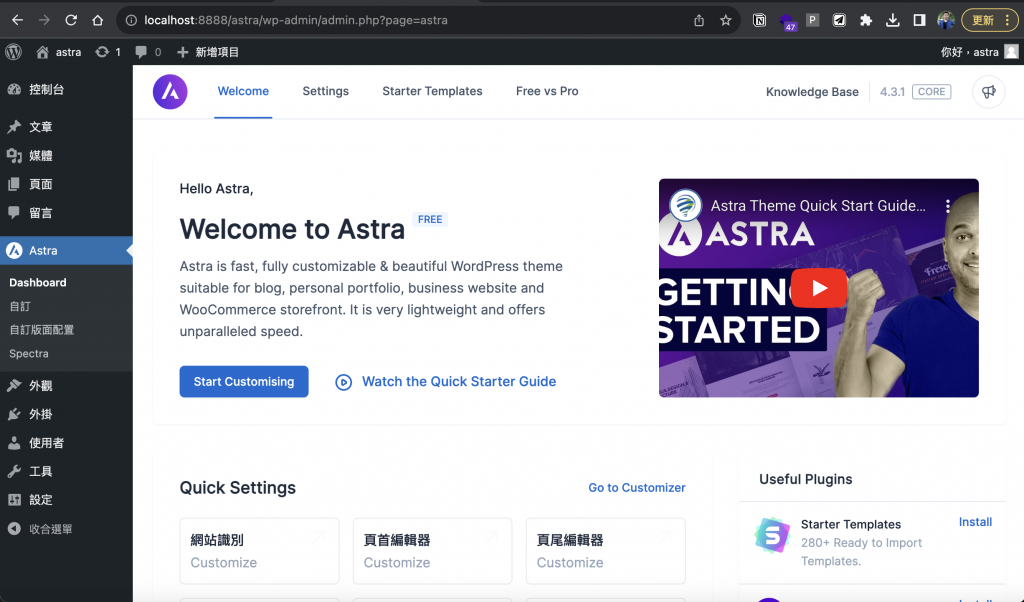Open the megaphone what's new icon
Image resolution: width=1024 pixels, height=602 pixels.
[989, 91]
